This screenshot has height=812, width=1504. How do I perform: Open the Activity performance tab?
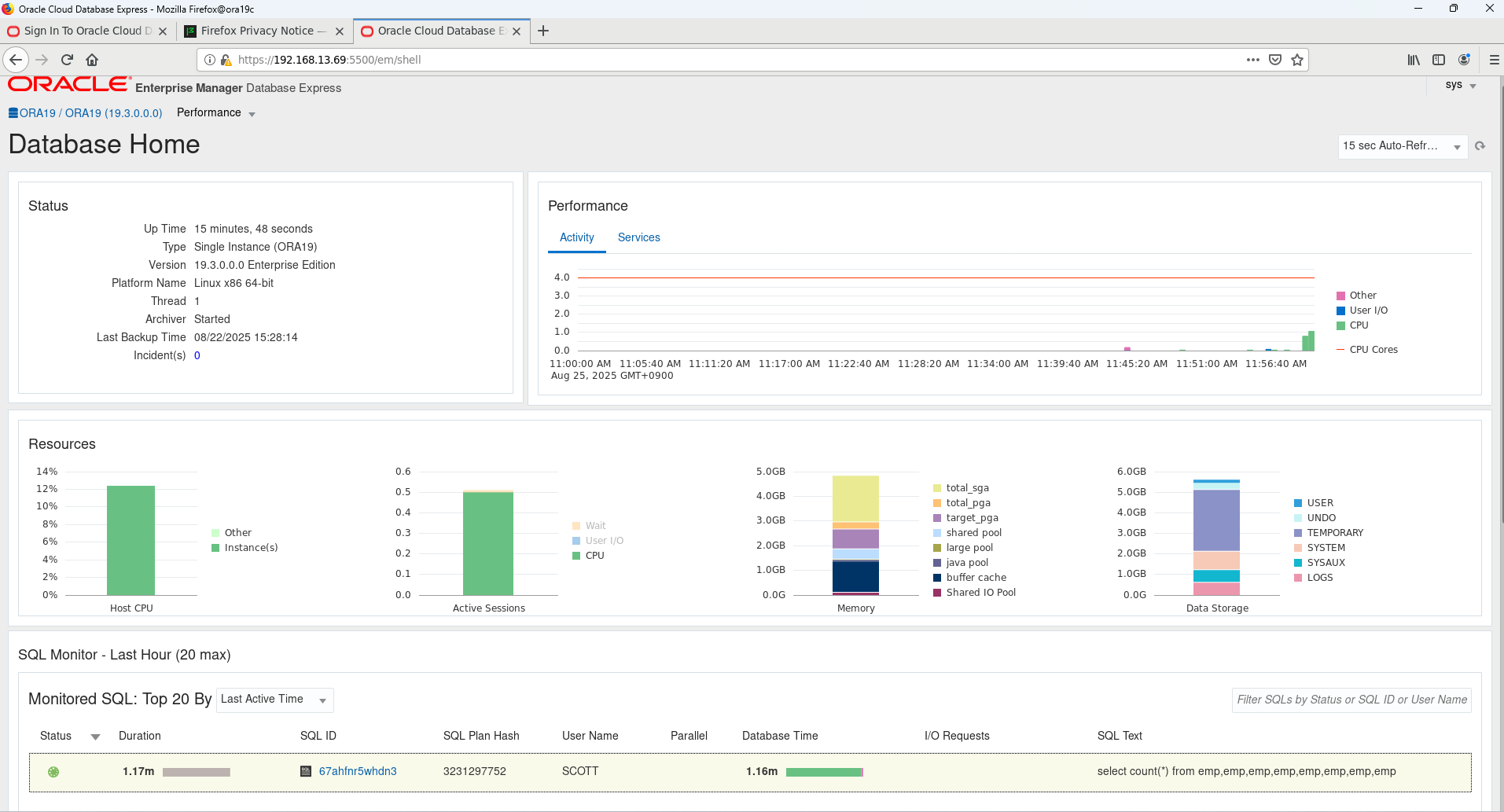point(577,237)
